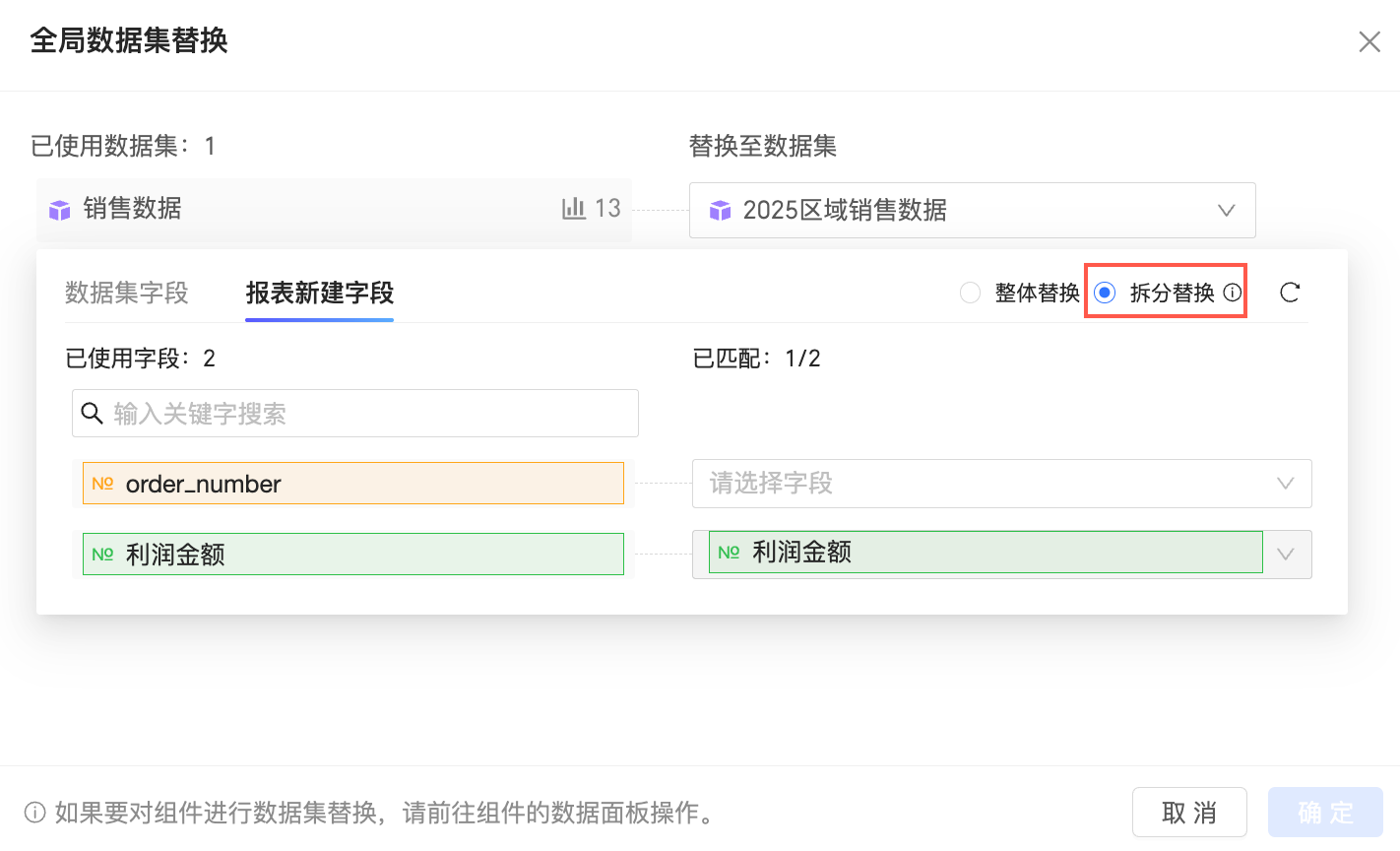Select the 利润金额 used field on the left
1400x851 pixels.
click(352, 555)
